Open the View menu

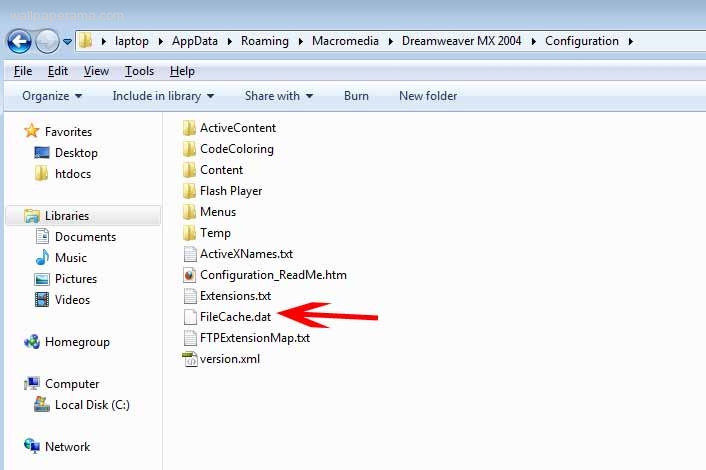pyautogui.click(x=96, y=71)
